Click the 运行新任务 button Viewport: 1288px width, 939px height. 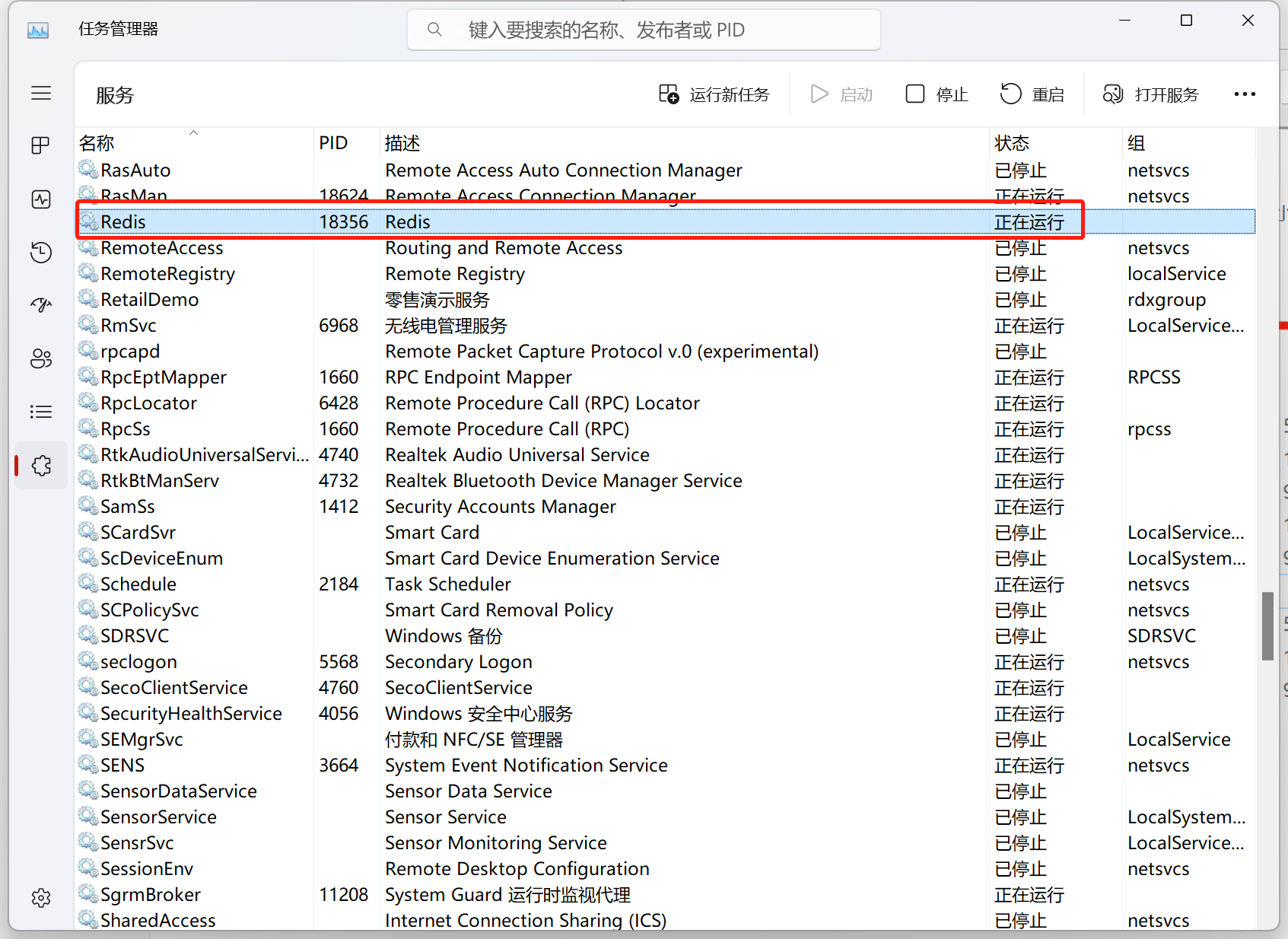[714, 94]
